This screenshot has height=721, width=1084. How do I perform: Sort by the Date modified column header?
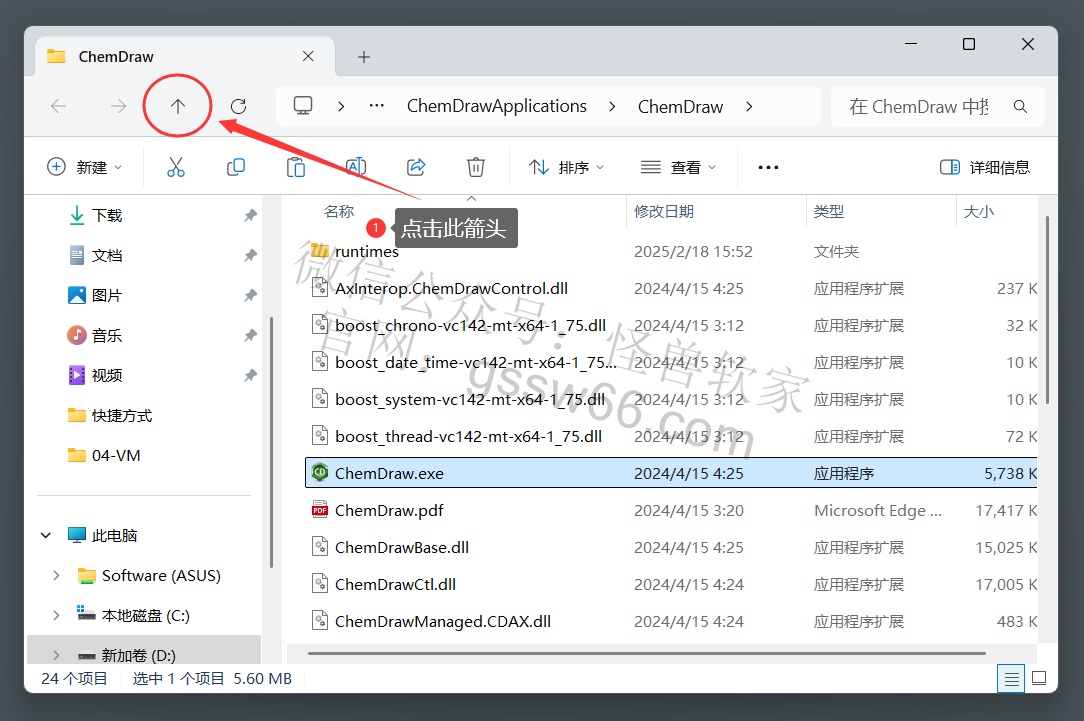pos(664,212)
